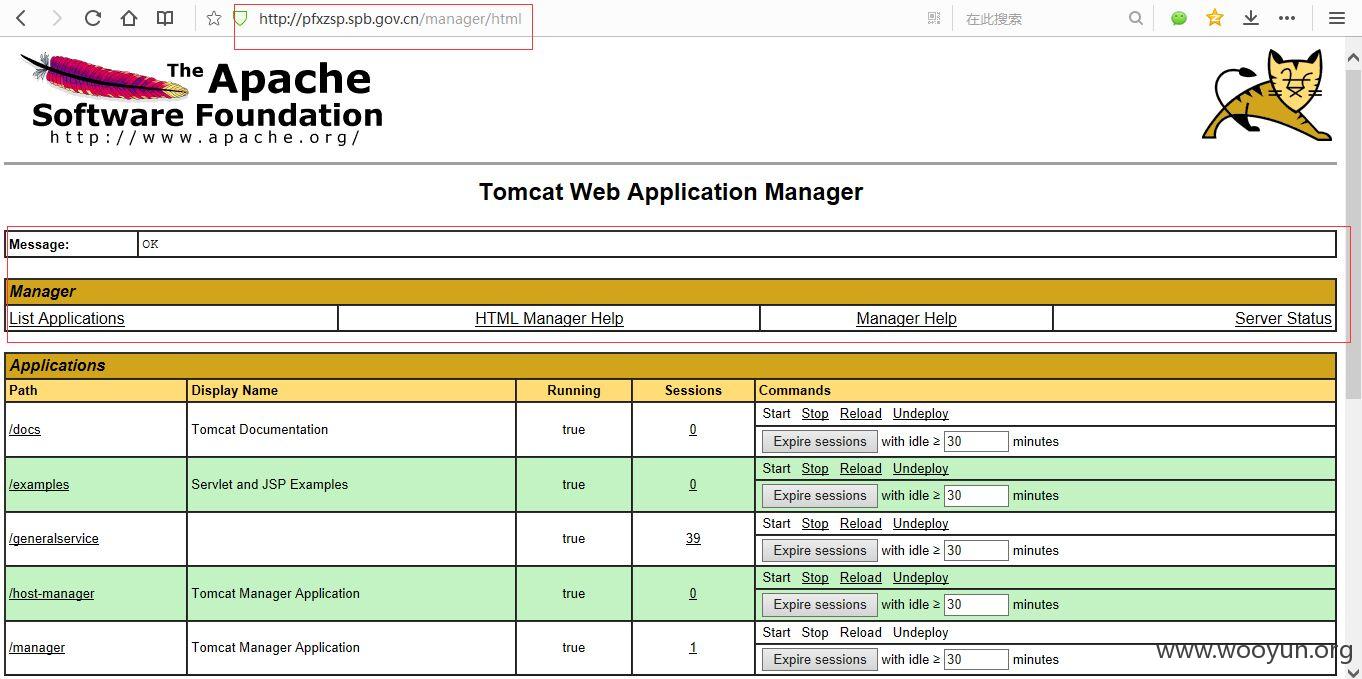Open the Server Status link
The width and height of the screenshot is (1362, 679).
pyautogui.click(x=1283, y=318)
